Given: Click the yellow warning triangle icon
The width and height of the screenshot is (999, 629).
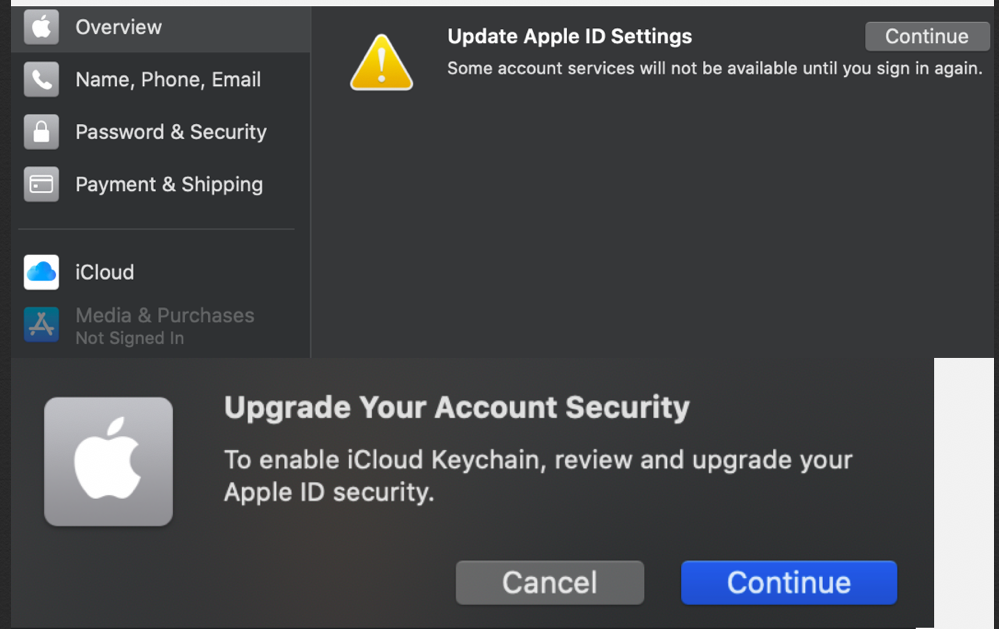Looking at the screenshot, I should point(381,63).
